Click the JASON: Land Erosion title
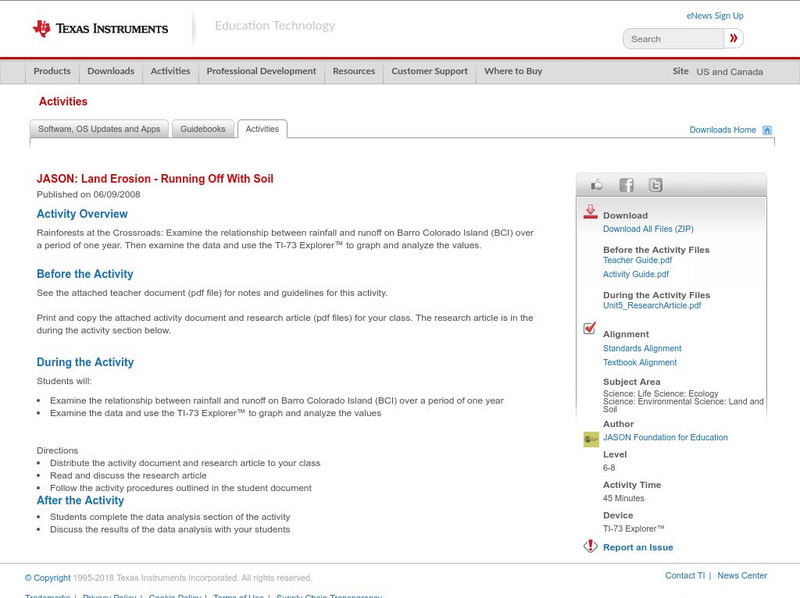 pyautogui.click(x=155, y=179)
